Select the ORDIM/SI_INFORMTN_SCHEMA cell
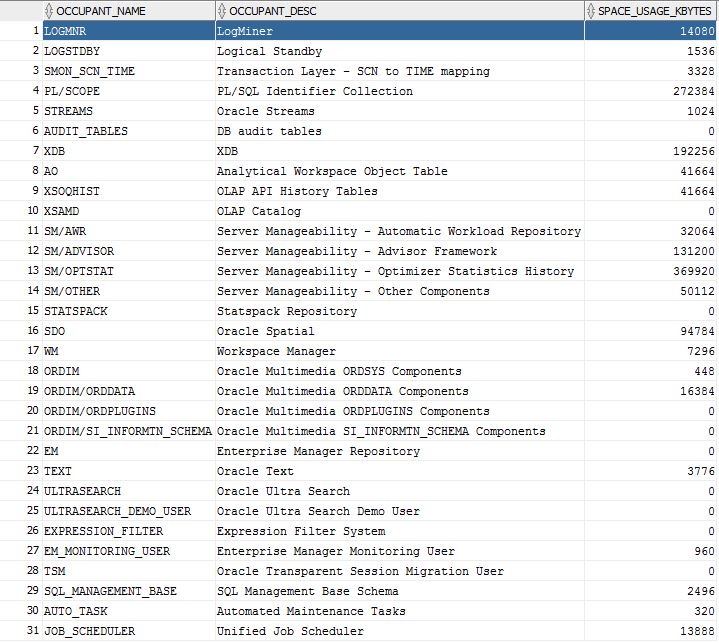719x643 pixels. (129, 431)
